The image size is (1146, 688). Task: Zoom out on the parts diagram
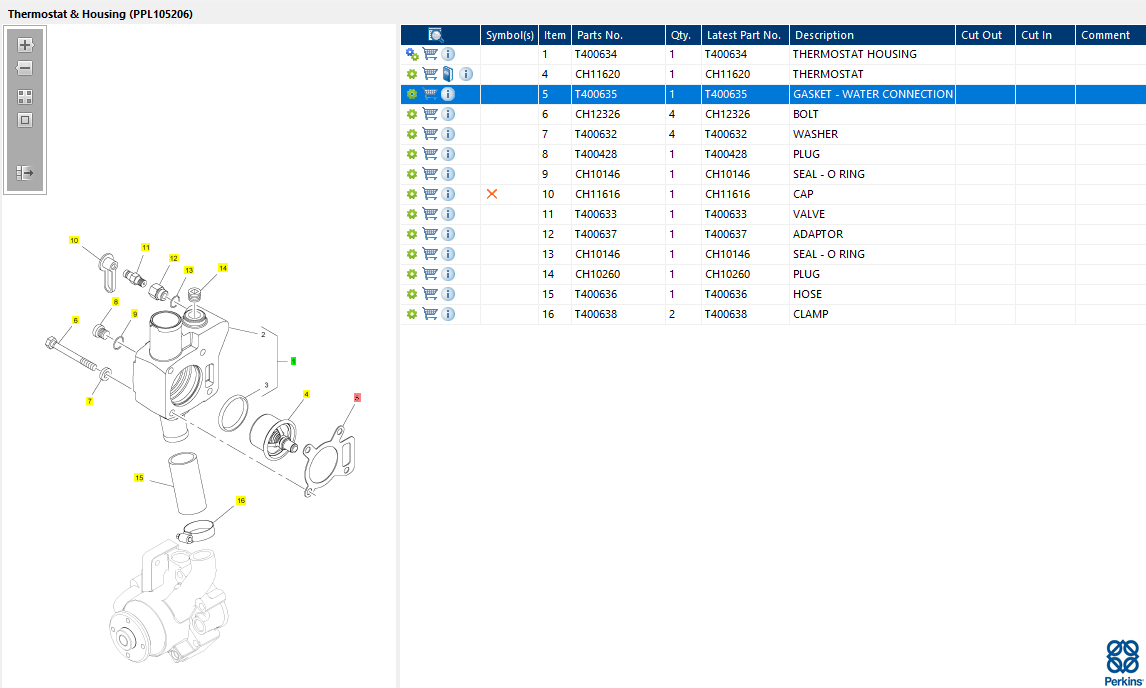click(x=25, y=68)
